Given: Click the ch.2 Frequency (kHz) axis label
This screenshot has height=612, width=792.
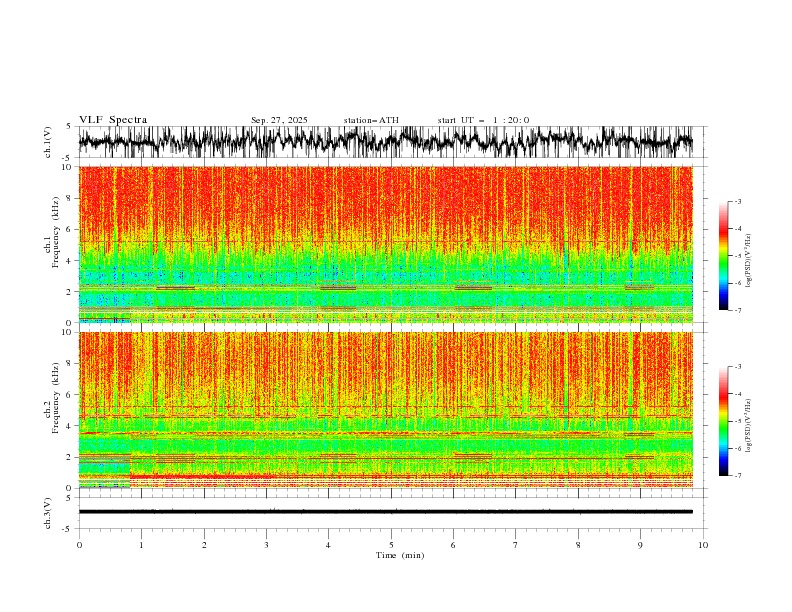Looking at the screenshot, I should click(x=52, y=397).
